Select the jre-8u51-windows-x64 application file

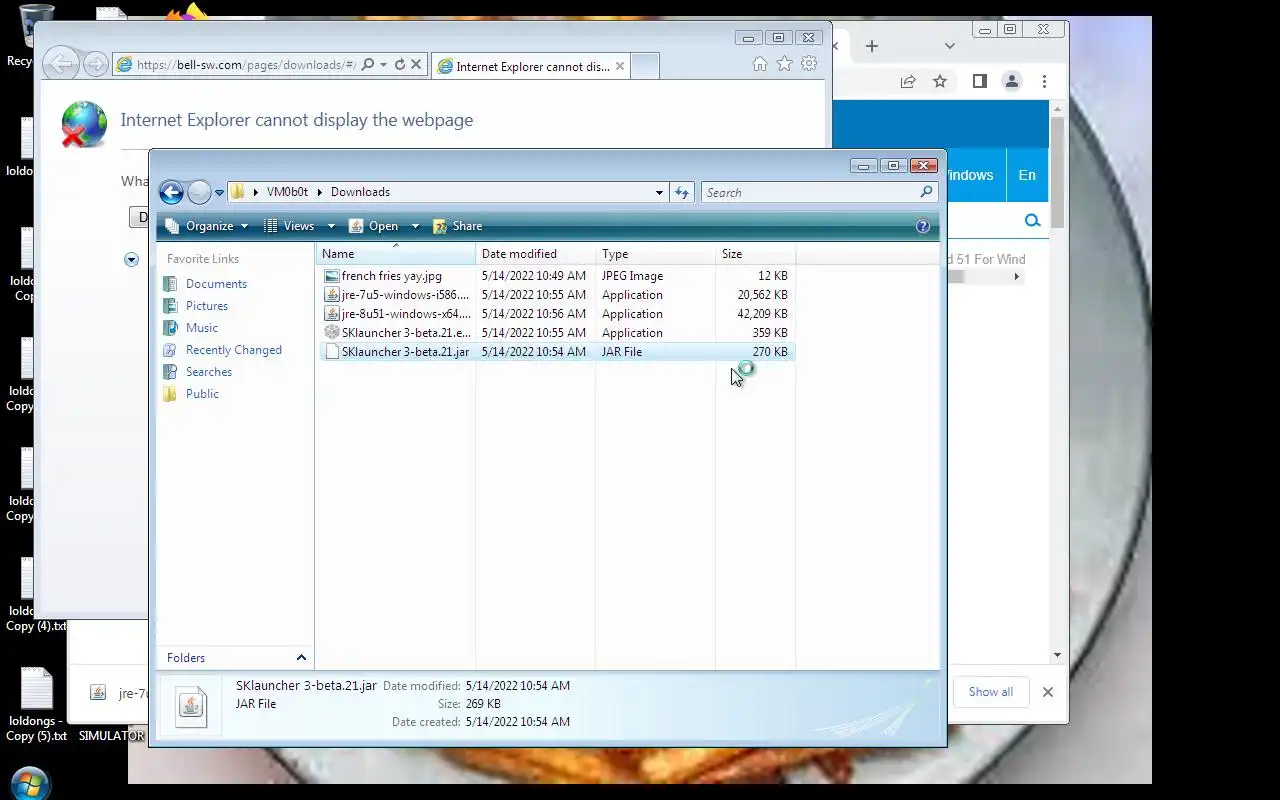click(x=556, y=314)
